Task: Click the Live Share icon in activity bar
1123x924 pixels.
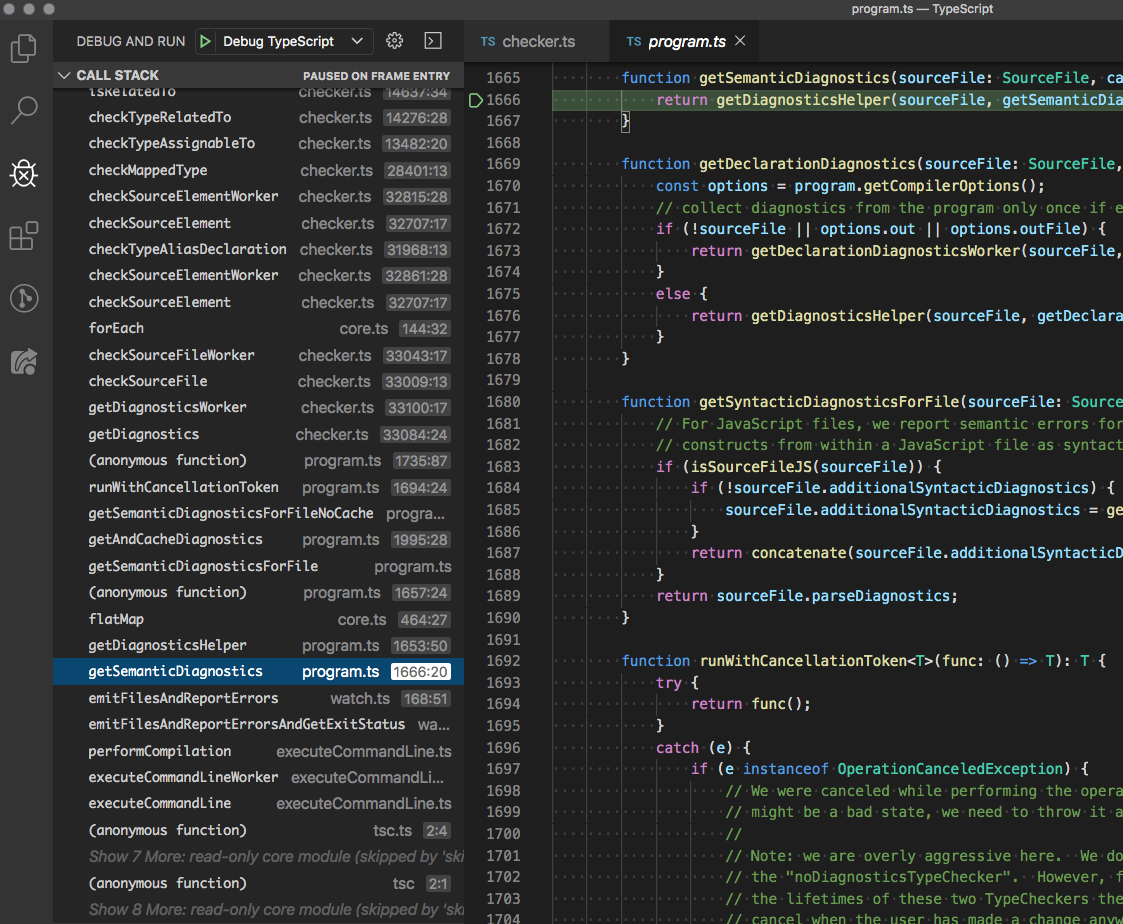Action: (x=24, y=361)
